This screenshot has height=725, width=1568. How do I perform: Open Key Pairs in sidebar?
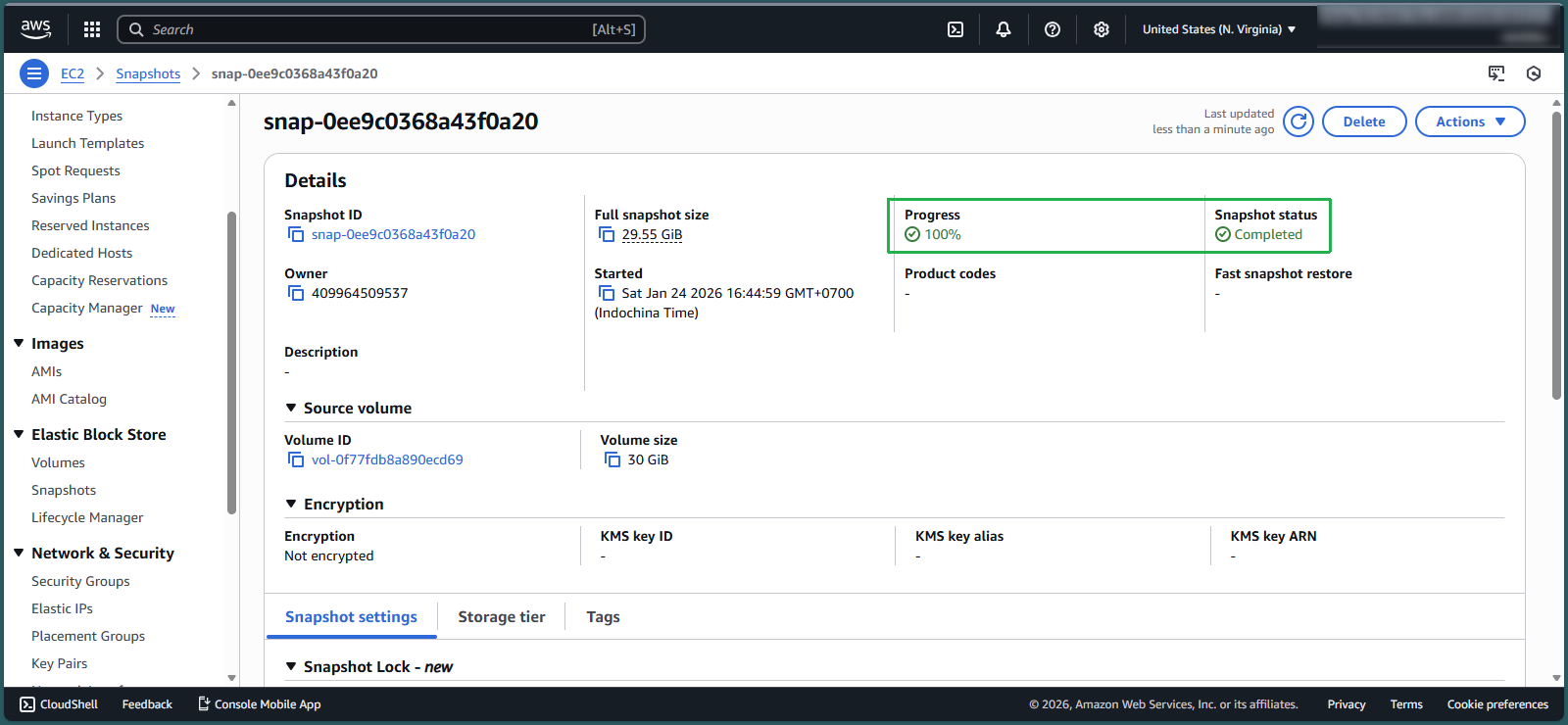pyautogui.click(x=59, y=663)
